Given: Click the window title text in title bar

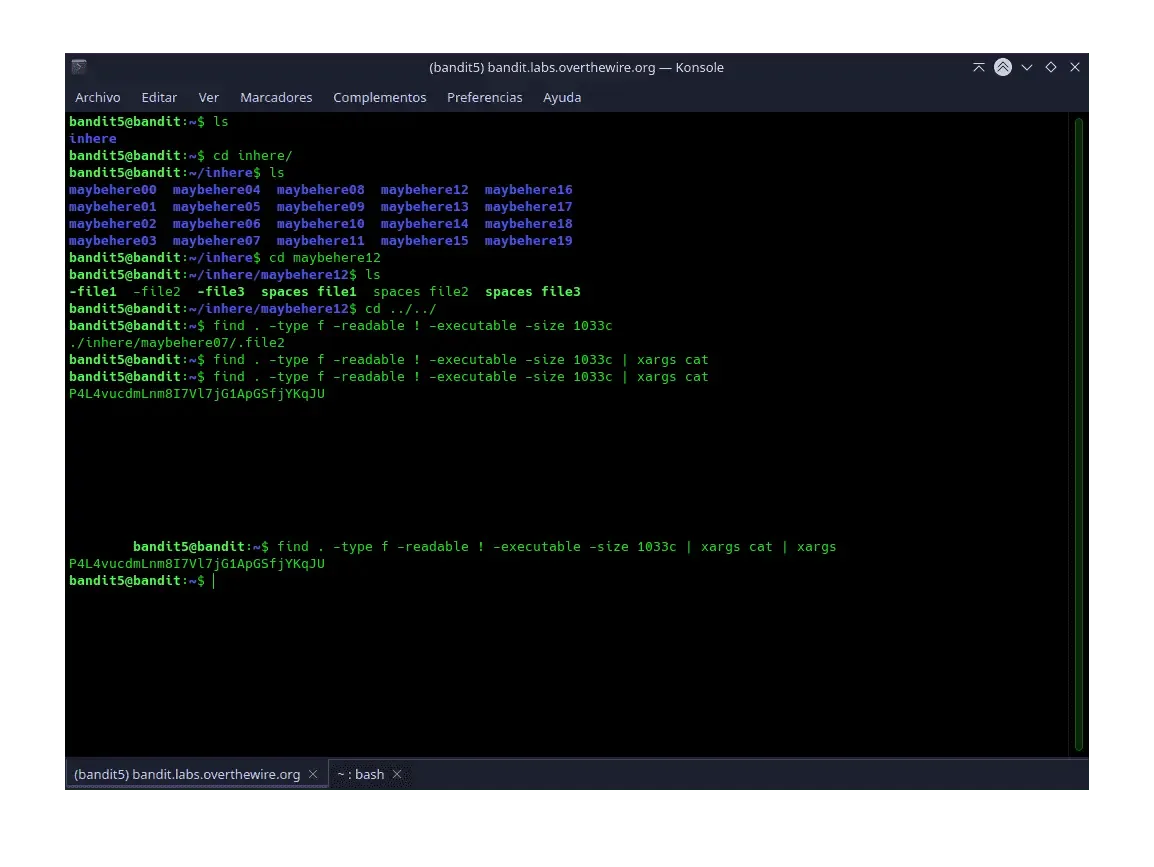Looking at the screenshot, I should point(576,67).
